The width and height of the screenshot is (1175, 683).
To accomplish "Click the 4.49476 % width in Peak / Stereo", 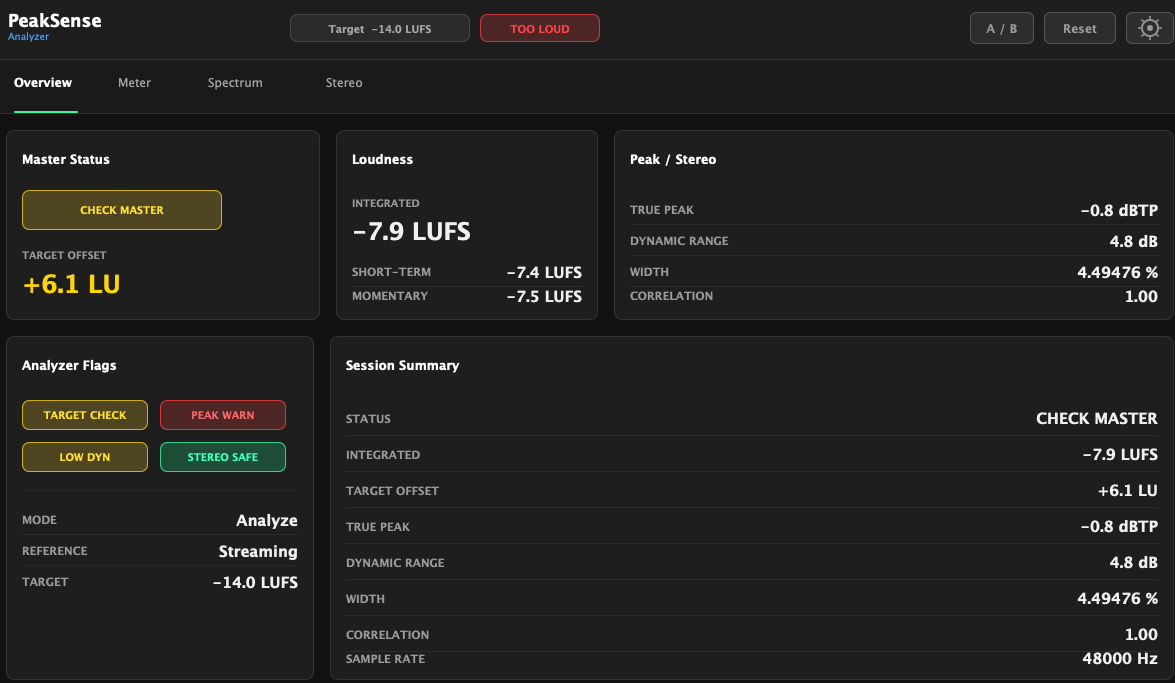I will (x=1117, y=272).
